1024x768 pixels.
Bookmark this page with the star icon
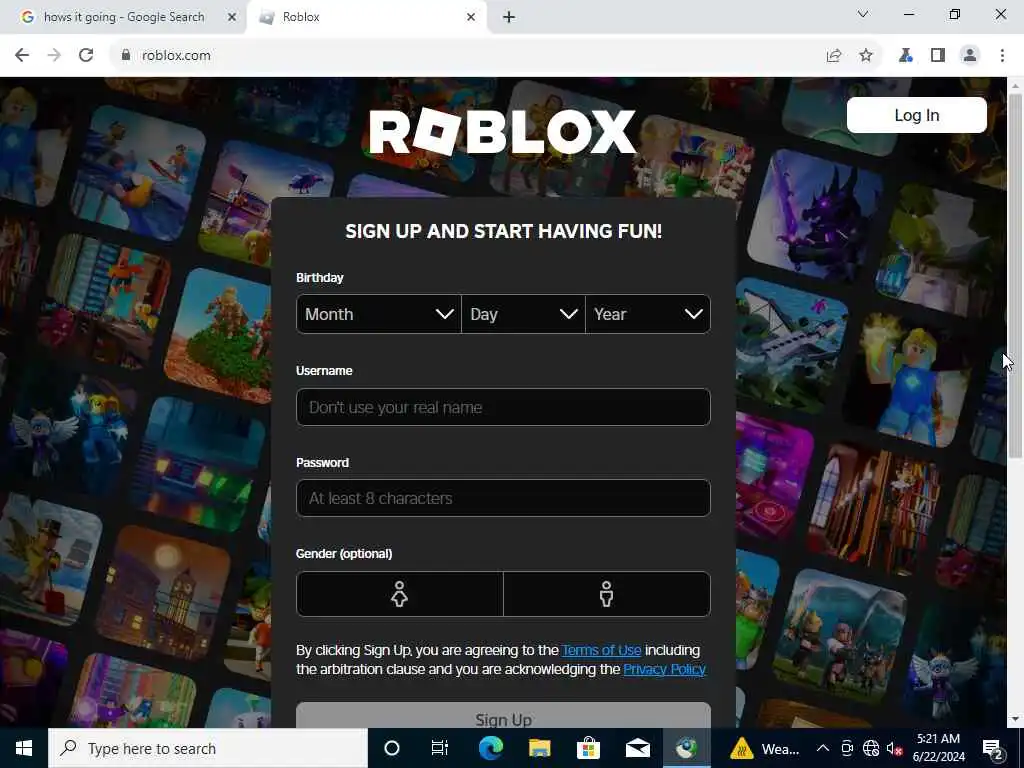tap(866, 56)
